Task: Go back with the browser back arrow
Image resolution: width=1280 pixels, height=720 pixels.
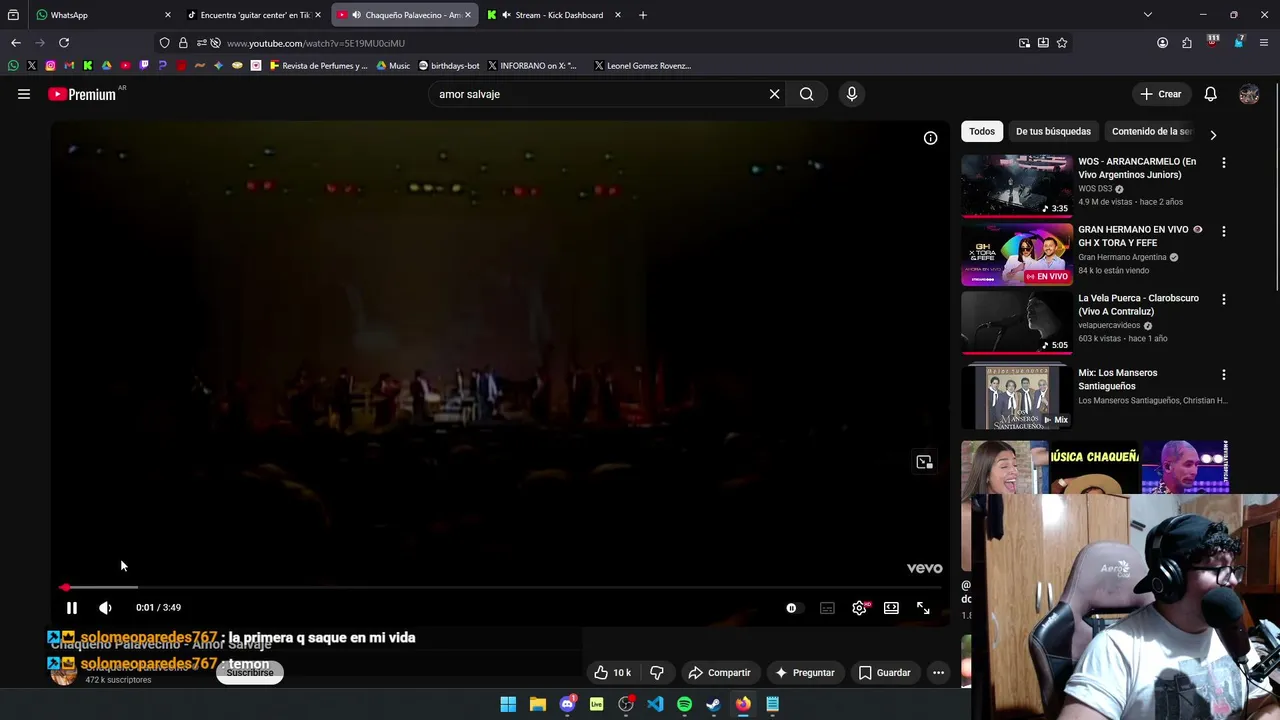Action: pyautogui.click(x=16, y=43)
